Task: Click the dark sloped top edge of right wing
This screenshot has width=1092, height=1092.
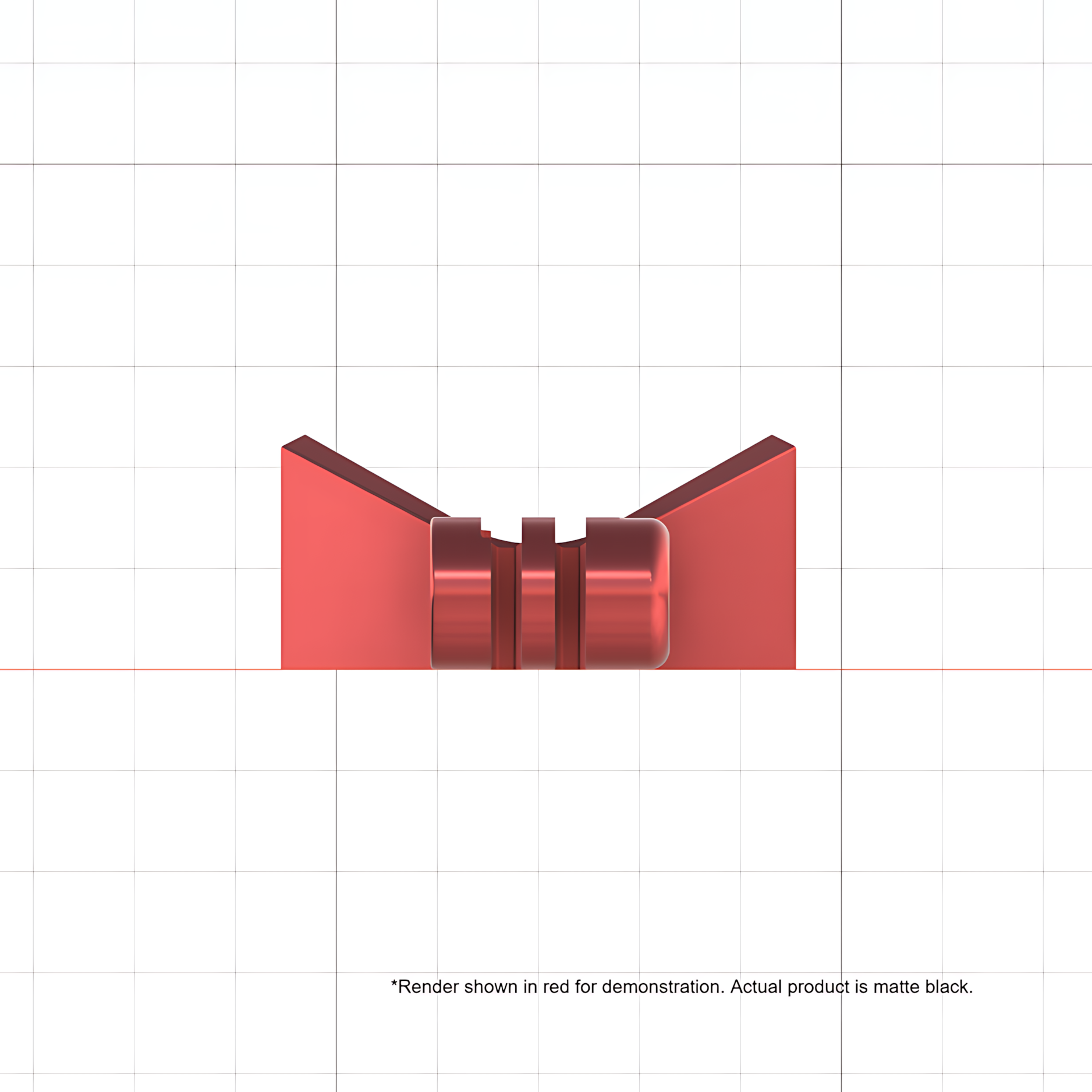Action: click(x=710, y=477)
